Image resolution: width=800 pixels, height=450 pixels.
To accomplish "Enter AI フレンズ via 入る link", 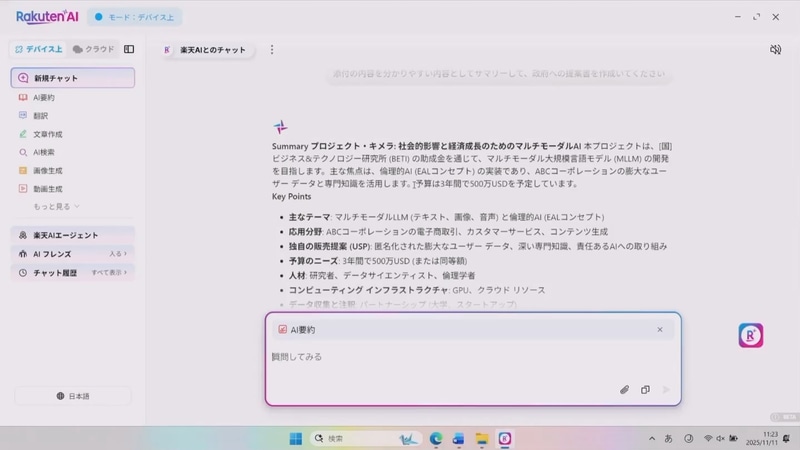I will pyautogui.click(x=118, y=254).
